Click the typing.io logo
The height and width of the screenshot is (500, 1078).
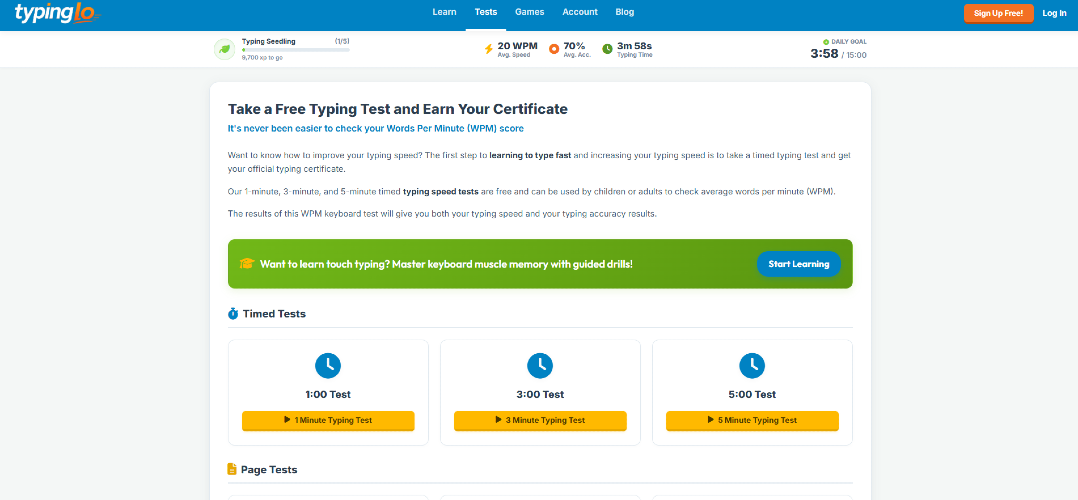click(x=58, y=12)
